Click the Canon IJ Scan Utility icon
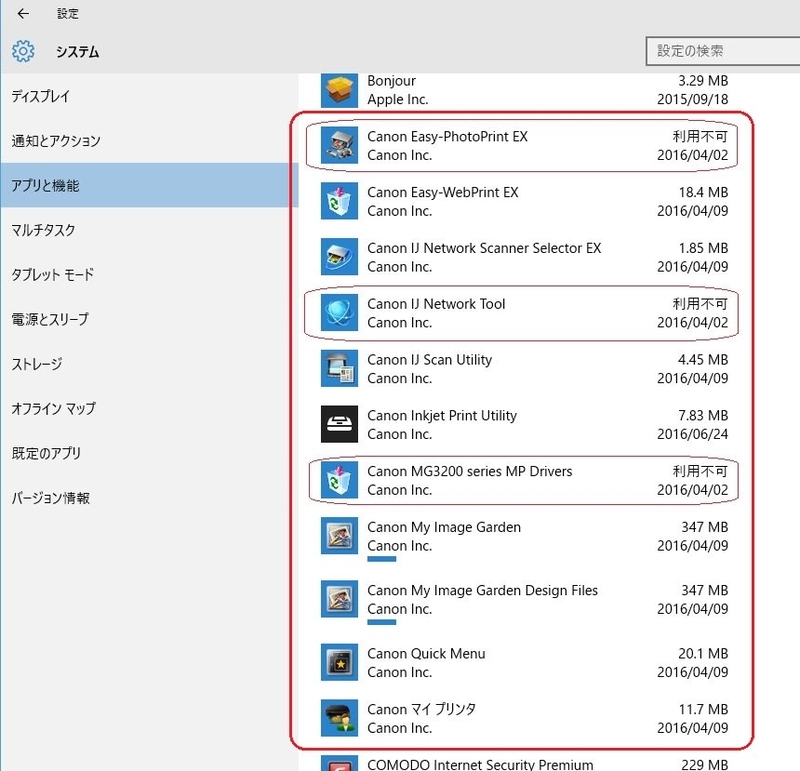This screenshot has height=771, width=800. pos(339,368)
